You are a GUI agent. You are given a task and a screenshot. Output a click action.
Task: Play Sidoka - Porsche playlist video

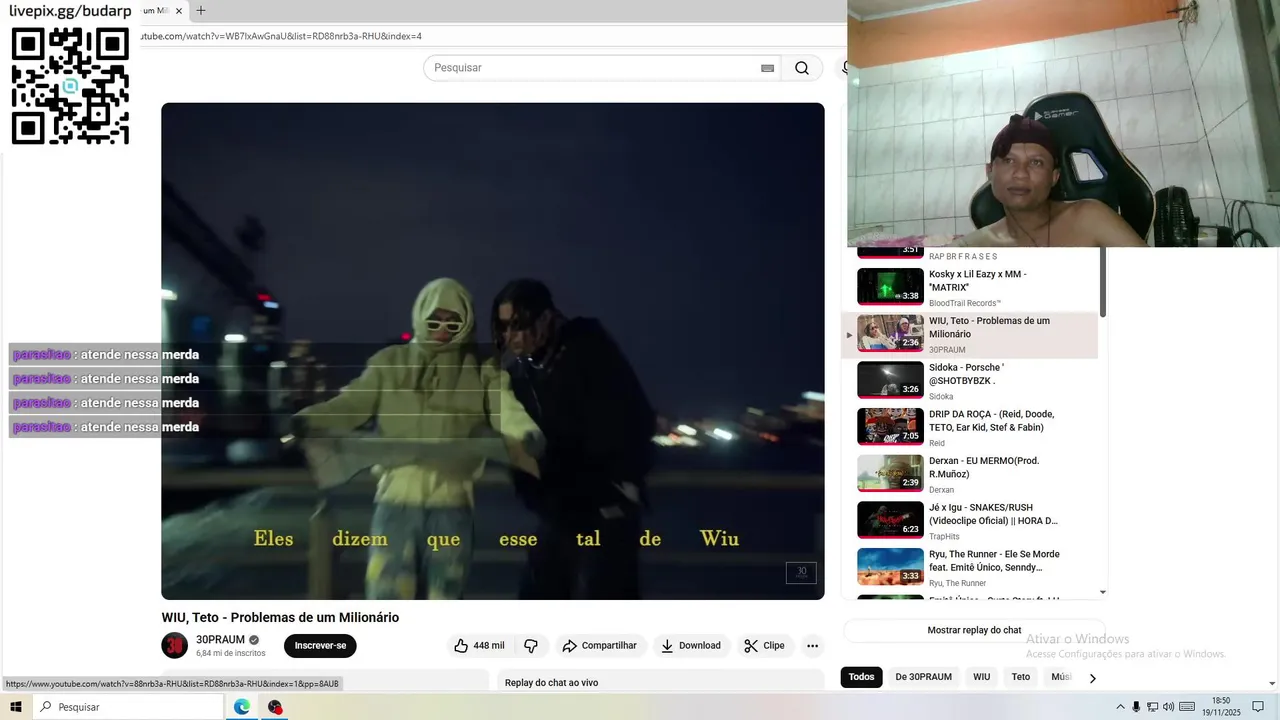(970, 381)
